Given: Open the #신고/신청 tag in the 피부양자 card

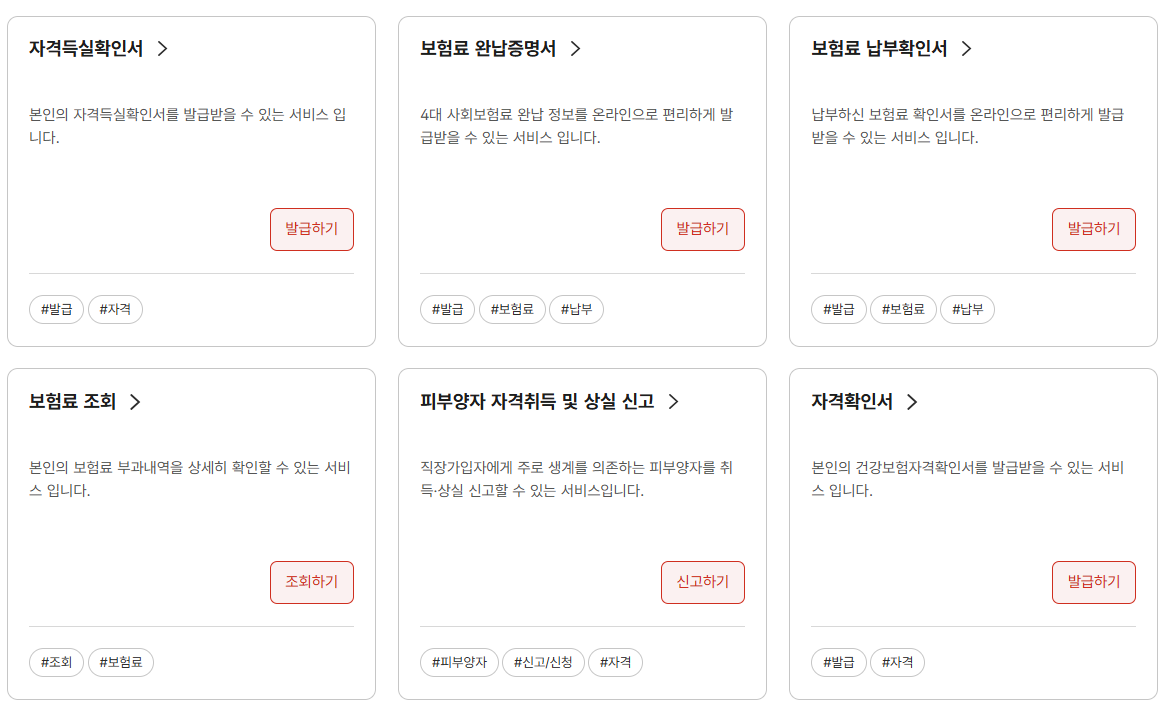Looking at the screenshot, I should [x=543, y=662].
